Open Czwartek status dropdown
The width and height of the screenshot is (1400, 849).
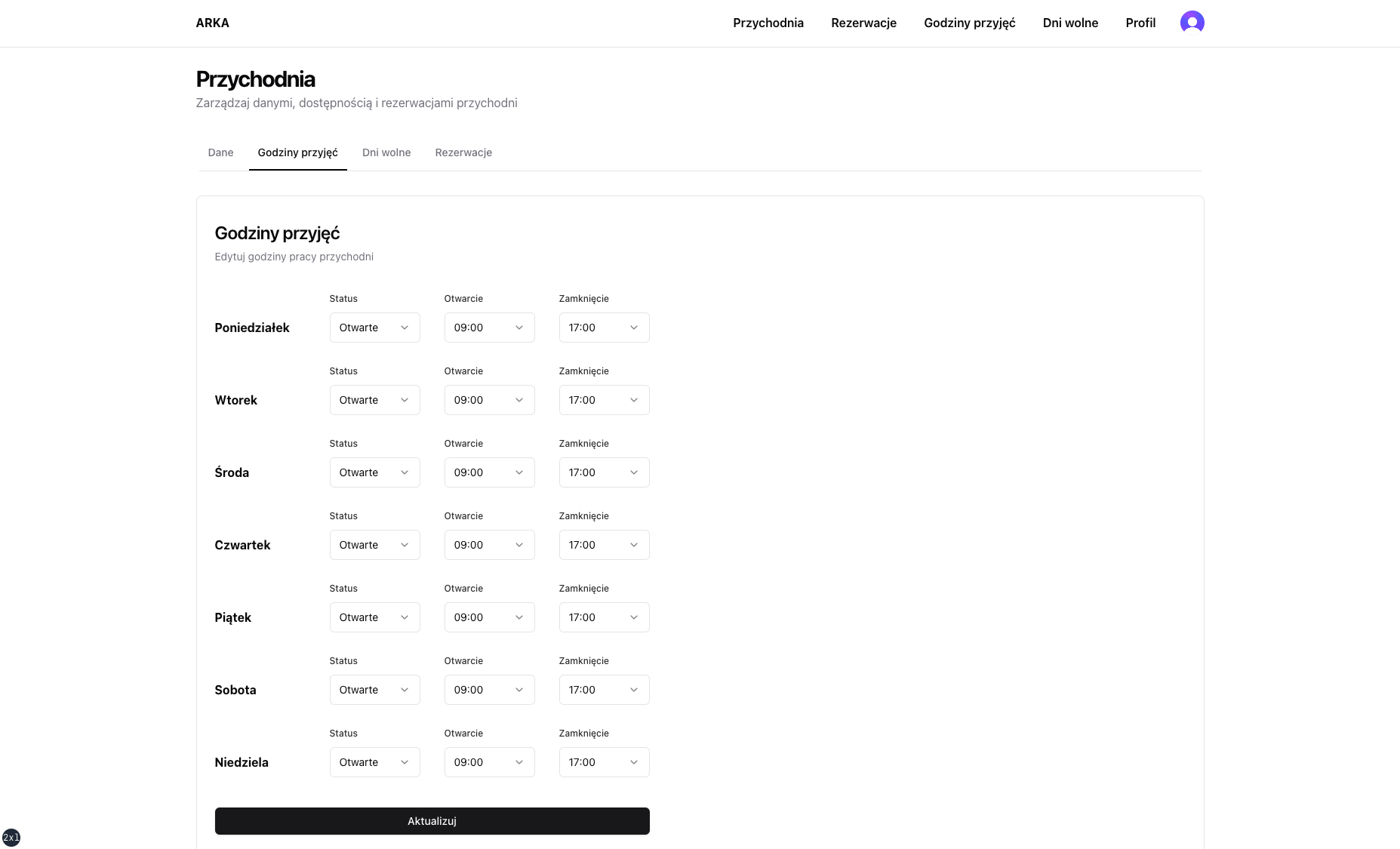click(374, 545)
